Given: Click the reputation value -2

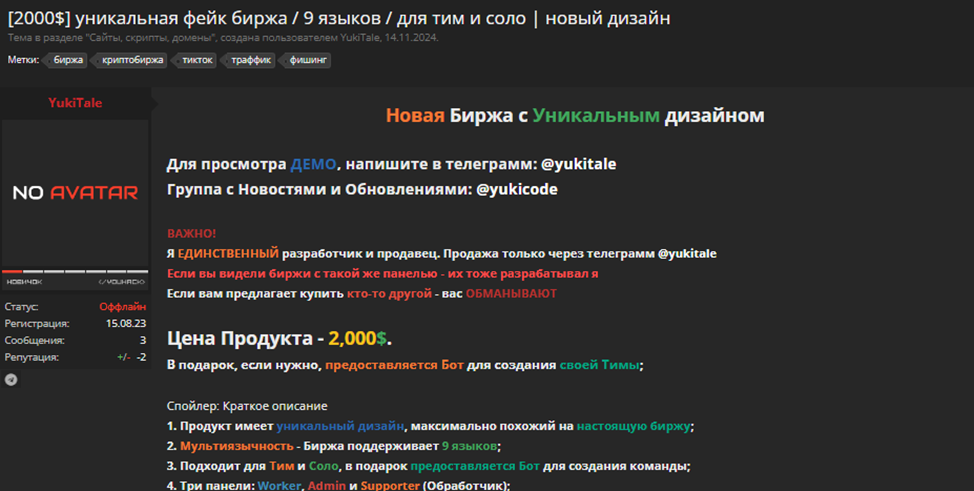Looking at the screenshot, I should [142, 357].
